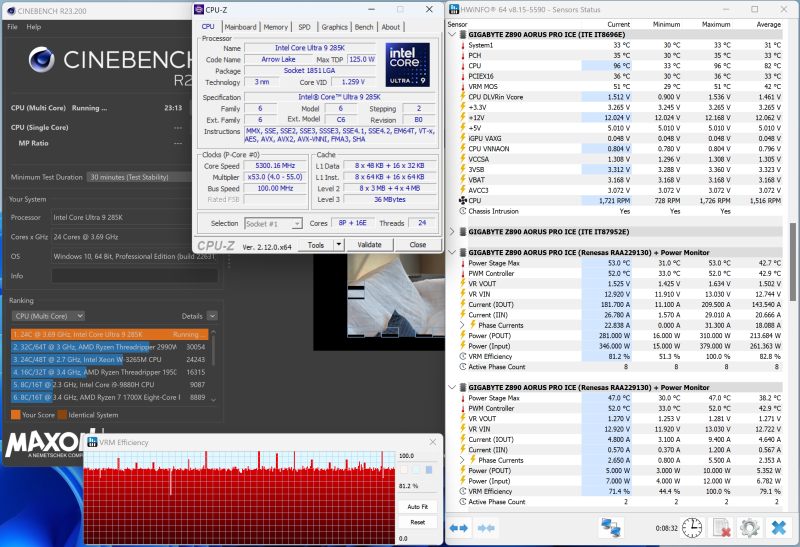Click thermometer icon beside first Power Stage Max
Viewport: 800px width, 547px height.
463,263
